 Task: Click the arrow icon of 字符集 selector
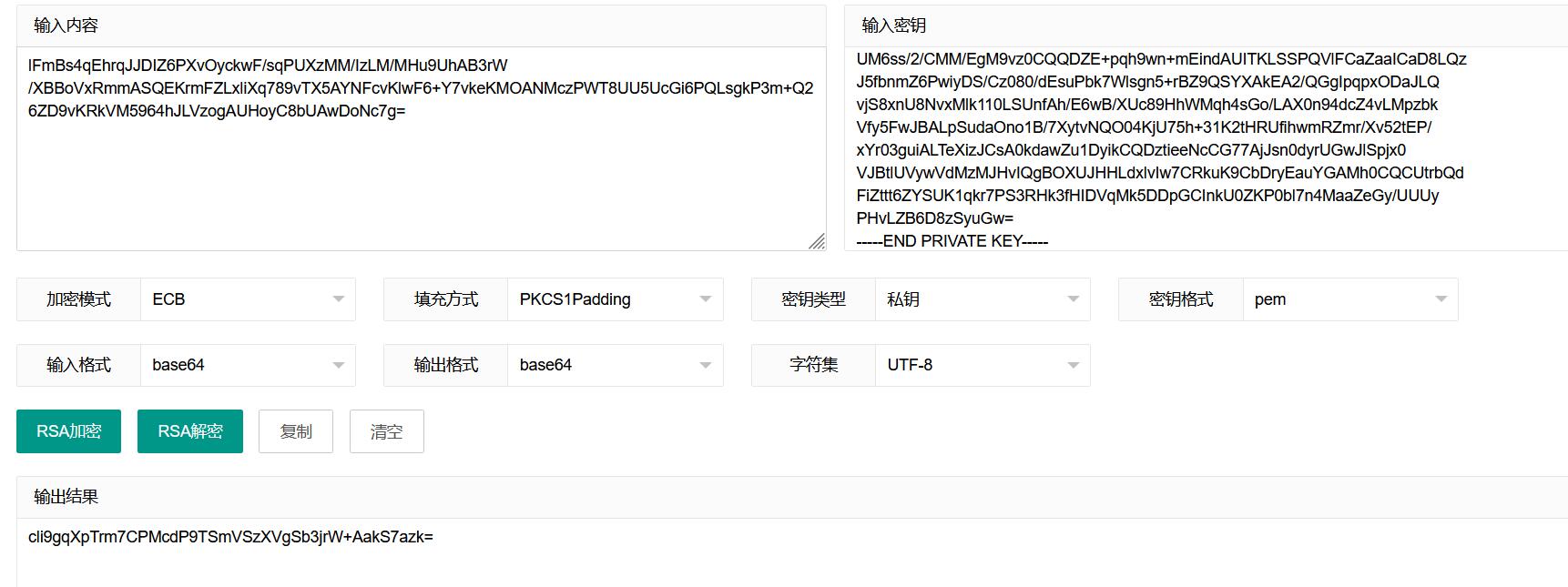1074,365
